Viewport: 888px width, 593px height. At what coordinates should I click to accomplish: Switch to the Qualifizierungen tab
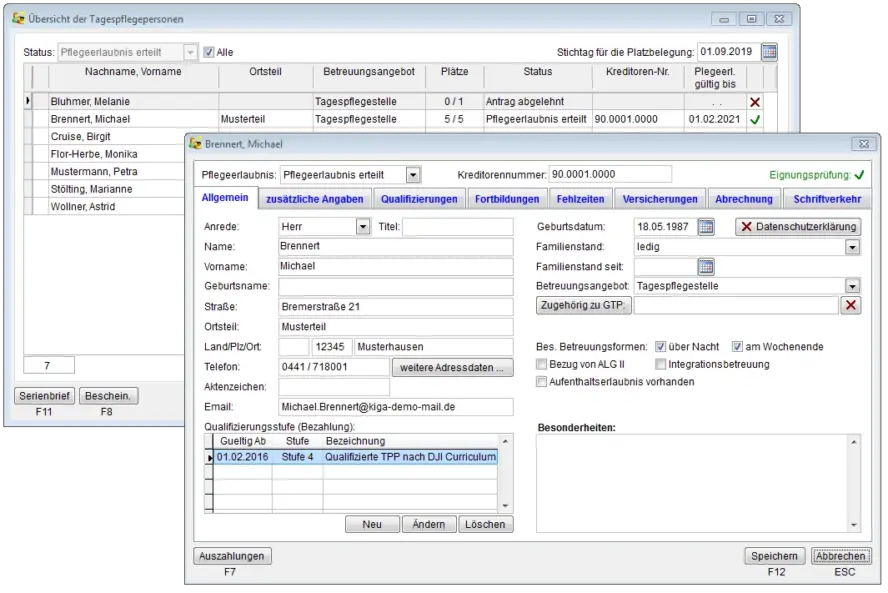coord(419,199)
